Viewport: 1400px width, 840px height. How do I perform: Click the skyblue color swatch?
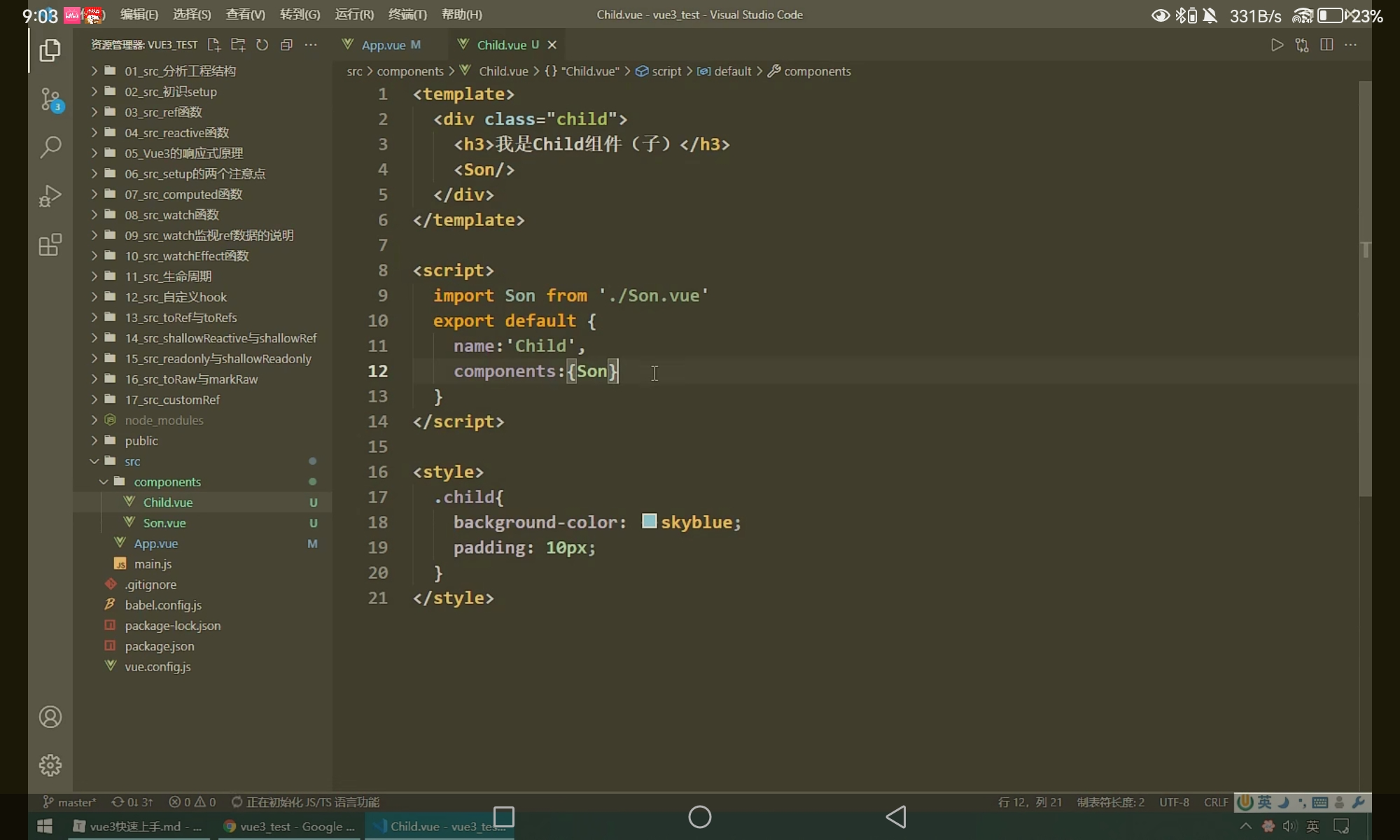[649, 521]
